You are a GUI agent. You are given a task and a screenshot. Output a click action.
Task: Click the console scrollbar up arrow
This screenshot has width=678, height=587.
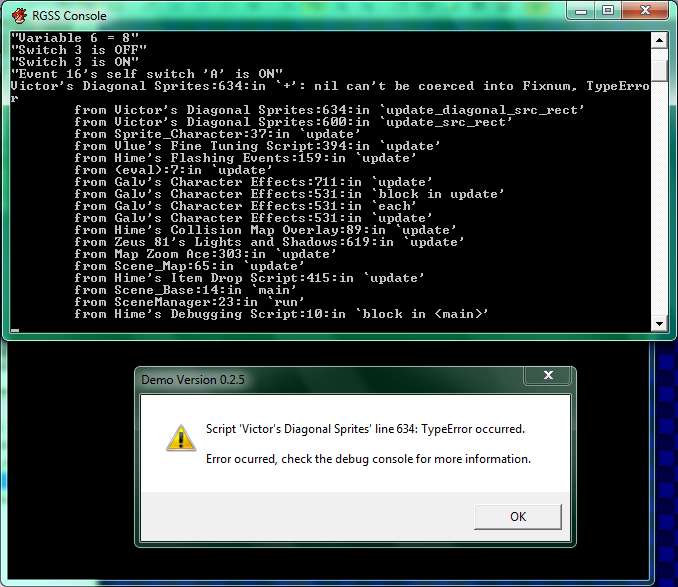659,40
